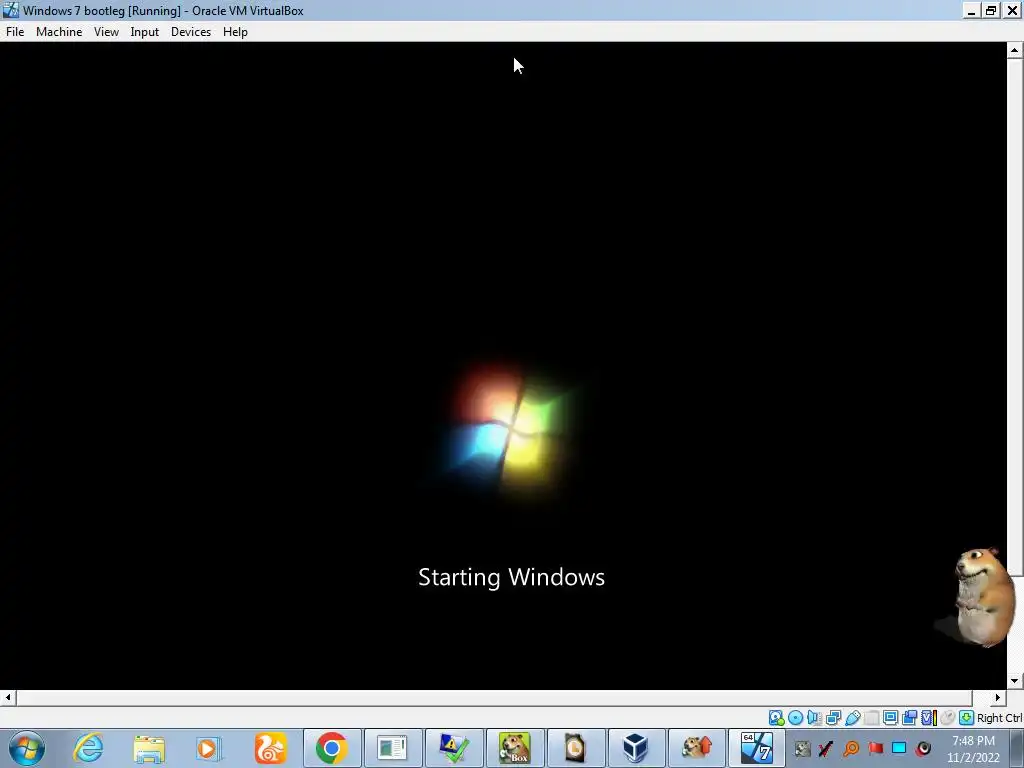Open the Machine menu
The height and width of the screenshot is (768, 1024).
[59, 32]
